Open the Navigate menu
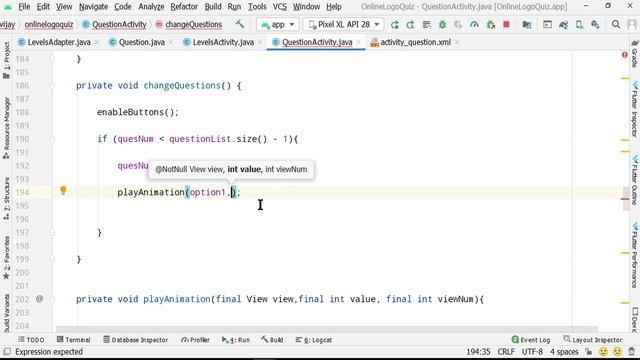This screenshot has width=640, height=360. point(93,7)
